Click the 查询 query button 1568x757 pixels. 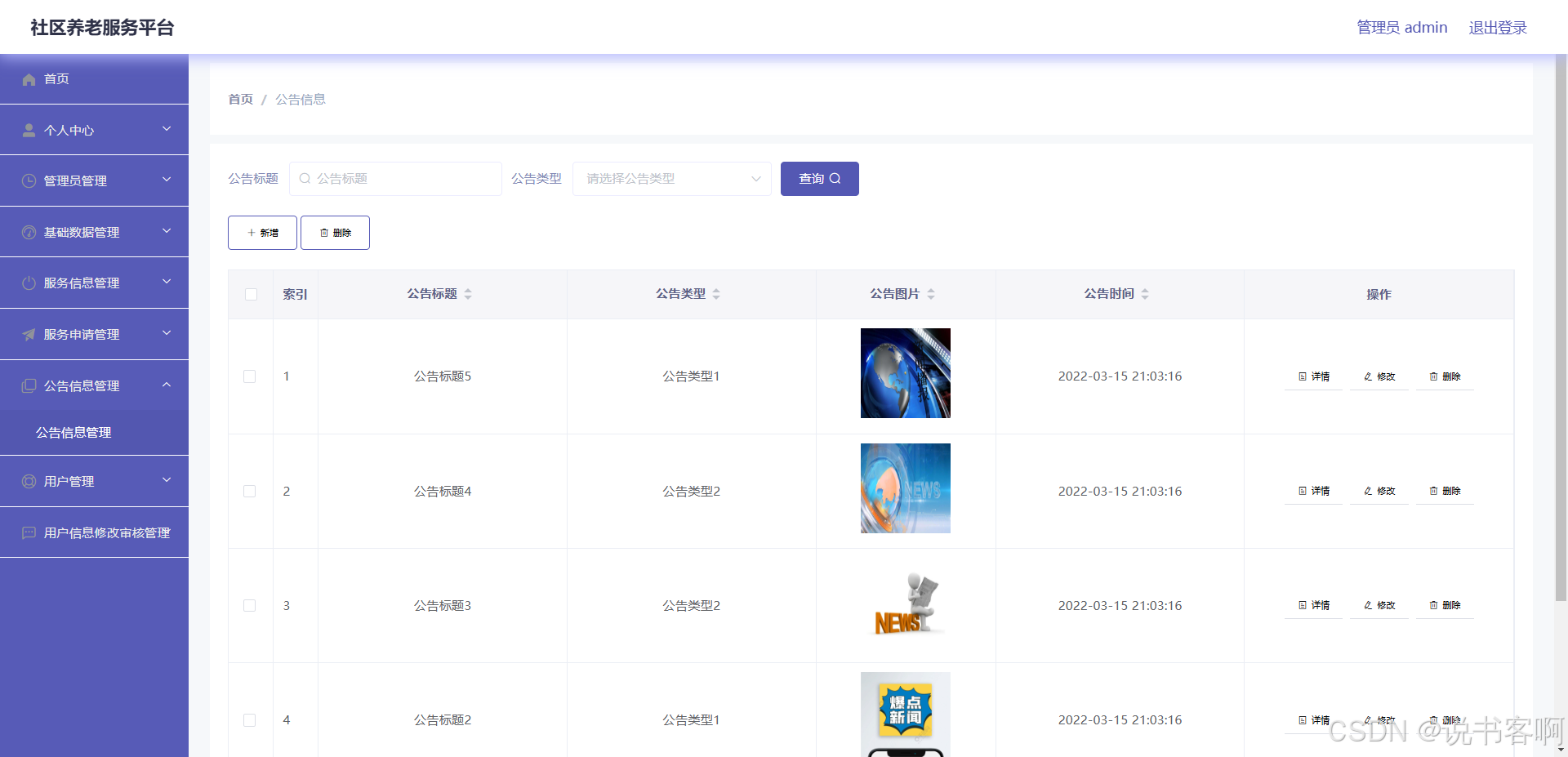click(819, 178)
